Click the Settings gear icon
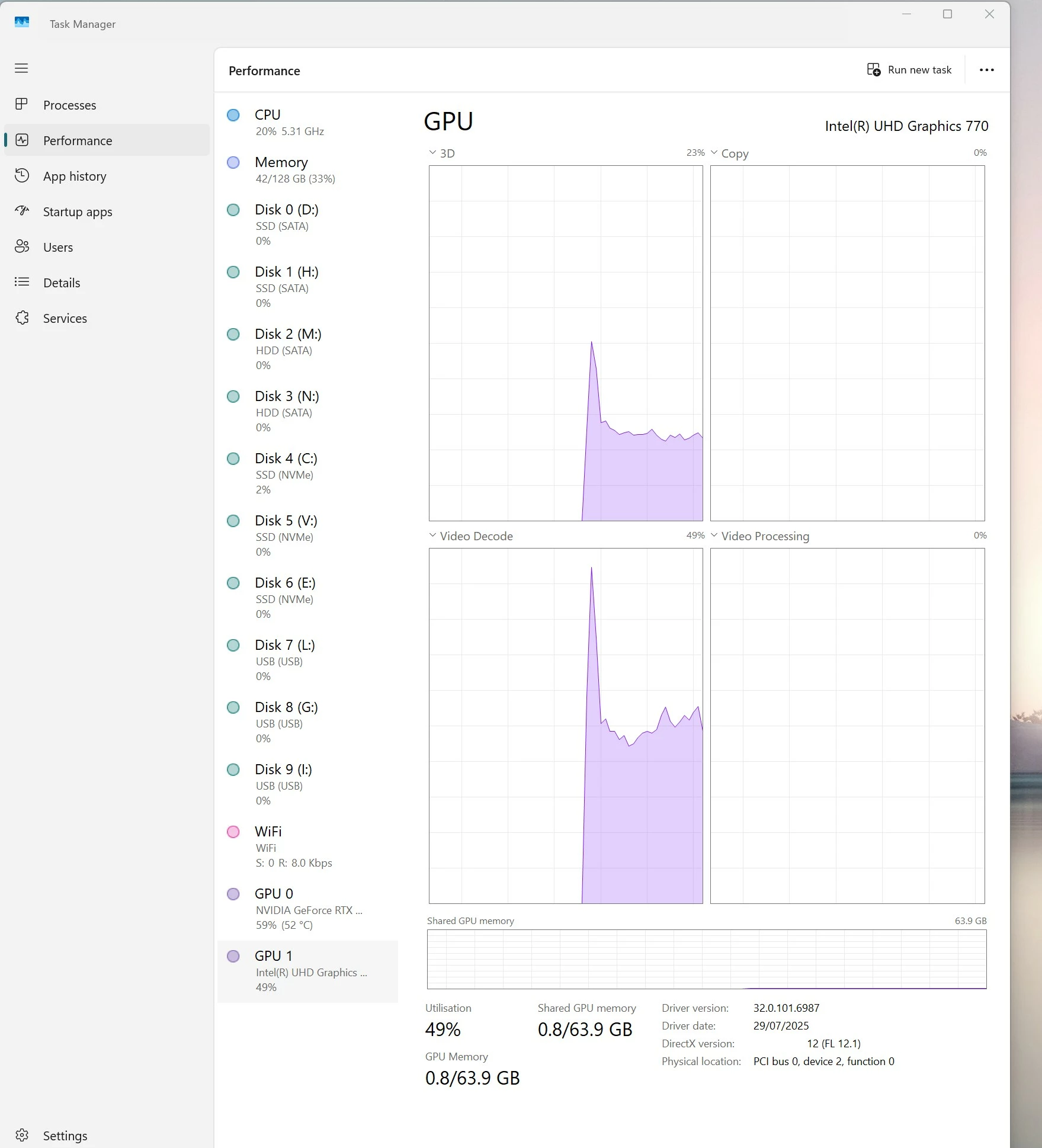This screenshot has width=1042, height=1148. click(22, 1135)
